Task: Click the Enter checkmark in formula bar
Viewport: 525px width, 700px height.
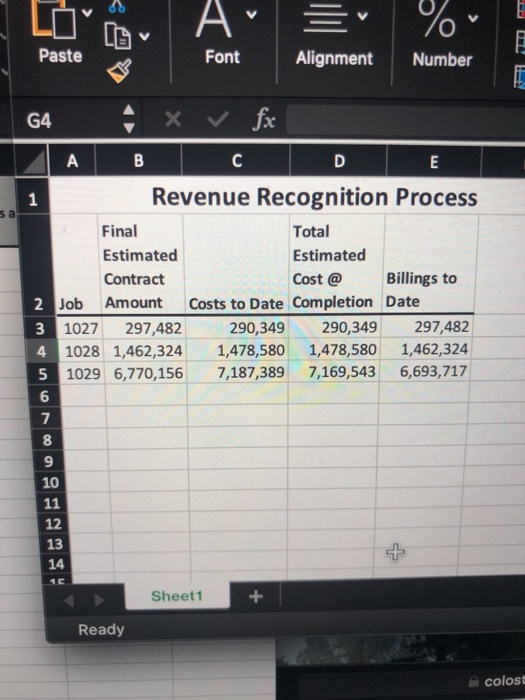Action: click(x=217, y=120)
